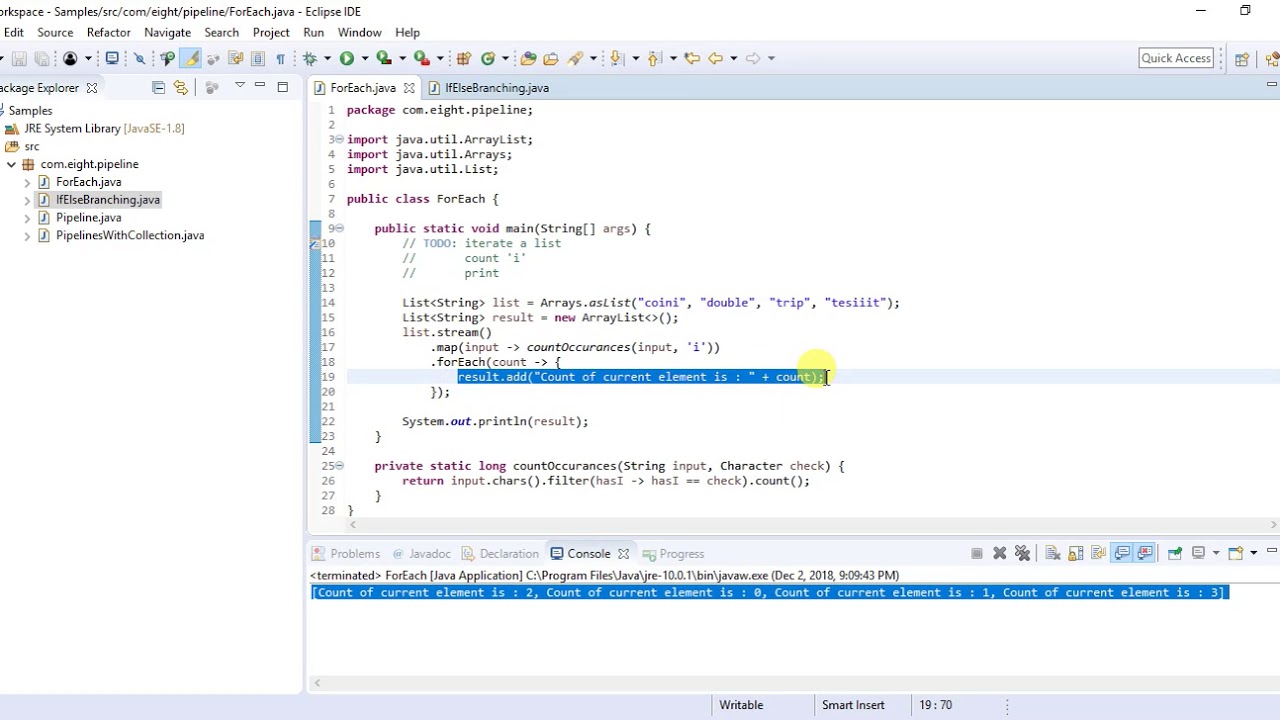The image size is (1280, 720).
Task: Click the Remove Launch X icon in Console
Action: (x=999, y=553)
